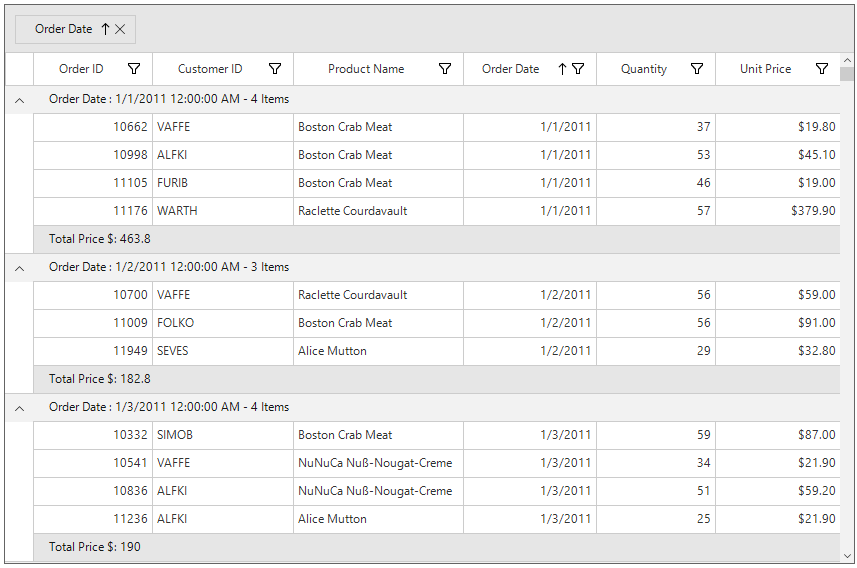Select order ID 11009 cell
857x568 pixels.
(x=93, y=323)
